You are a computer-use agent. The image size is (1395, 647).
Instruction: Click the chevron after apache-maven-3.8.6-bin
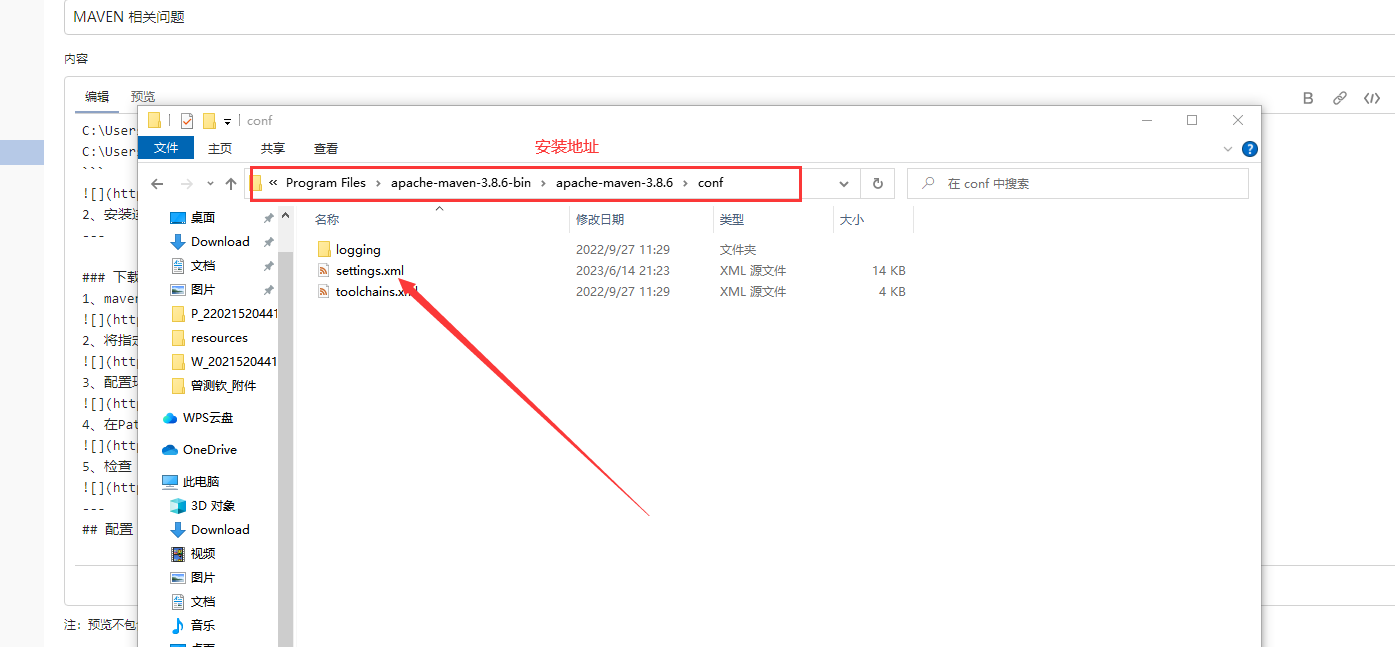(x=544, y=183)
